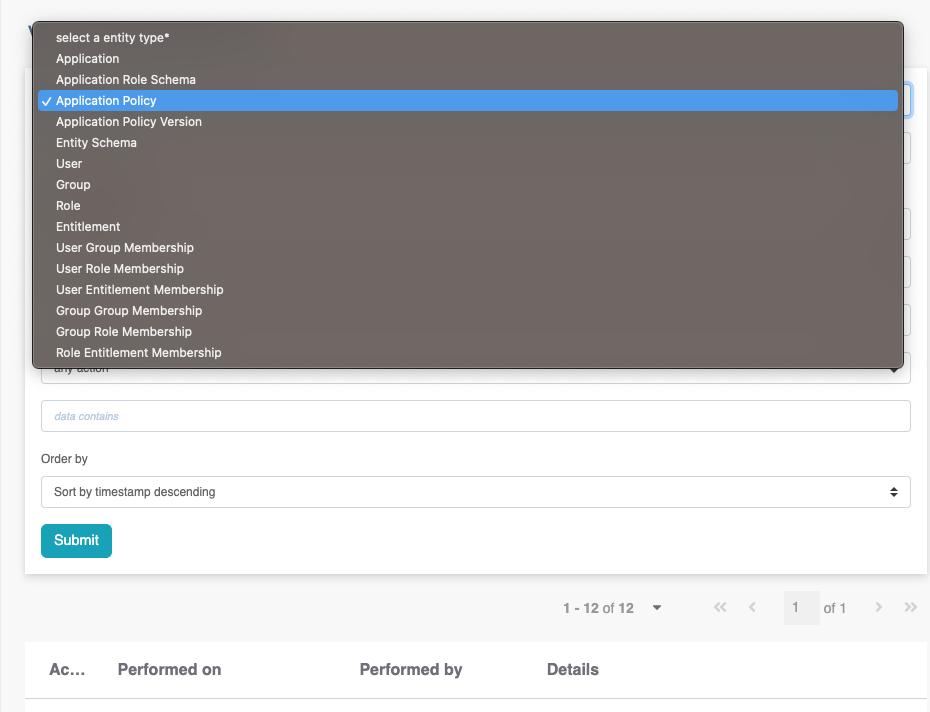This screenshot has height=712, width=930.
Task: Jump to last page with double-right arrows
Action: 910,607
